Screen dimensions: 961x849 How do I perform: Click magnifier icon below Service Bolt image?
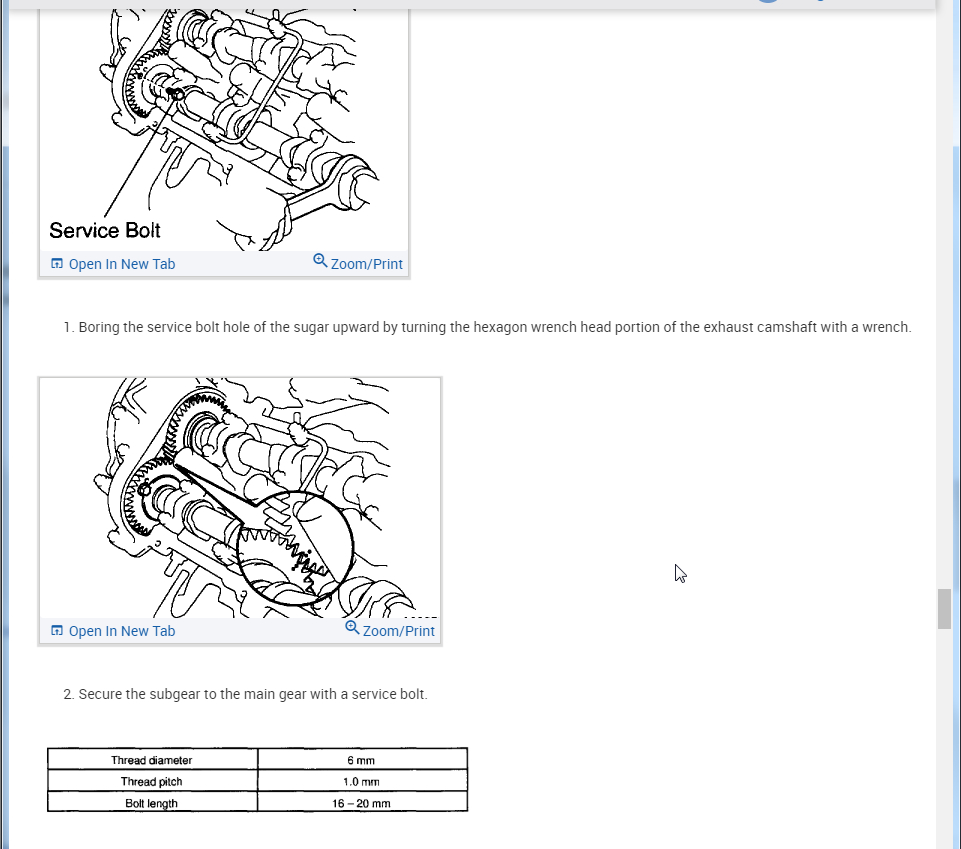pyautogui.click(x=320, y=261)
